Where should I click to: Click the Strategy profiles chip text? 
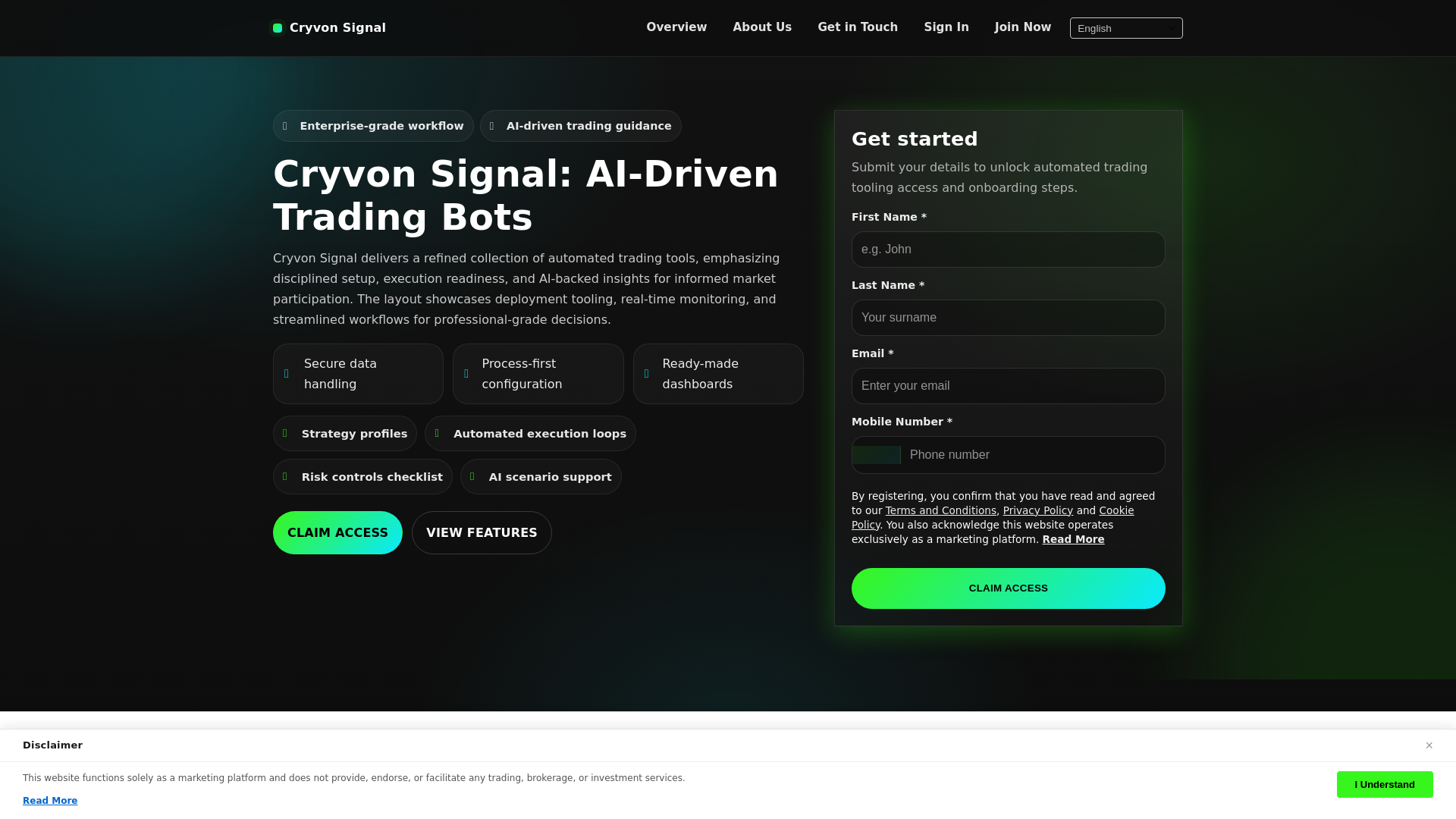(354, 434)
